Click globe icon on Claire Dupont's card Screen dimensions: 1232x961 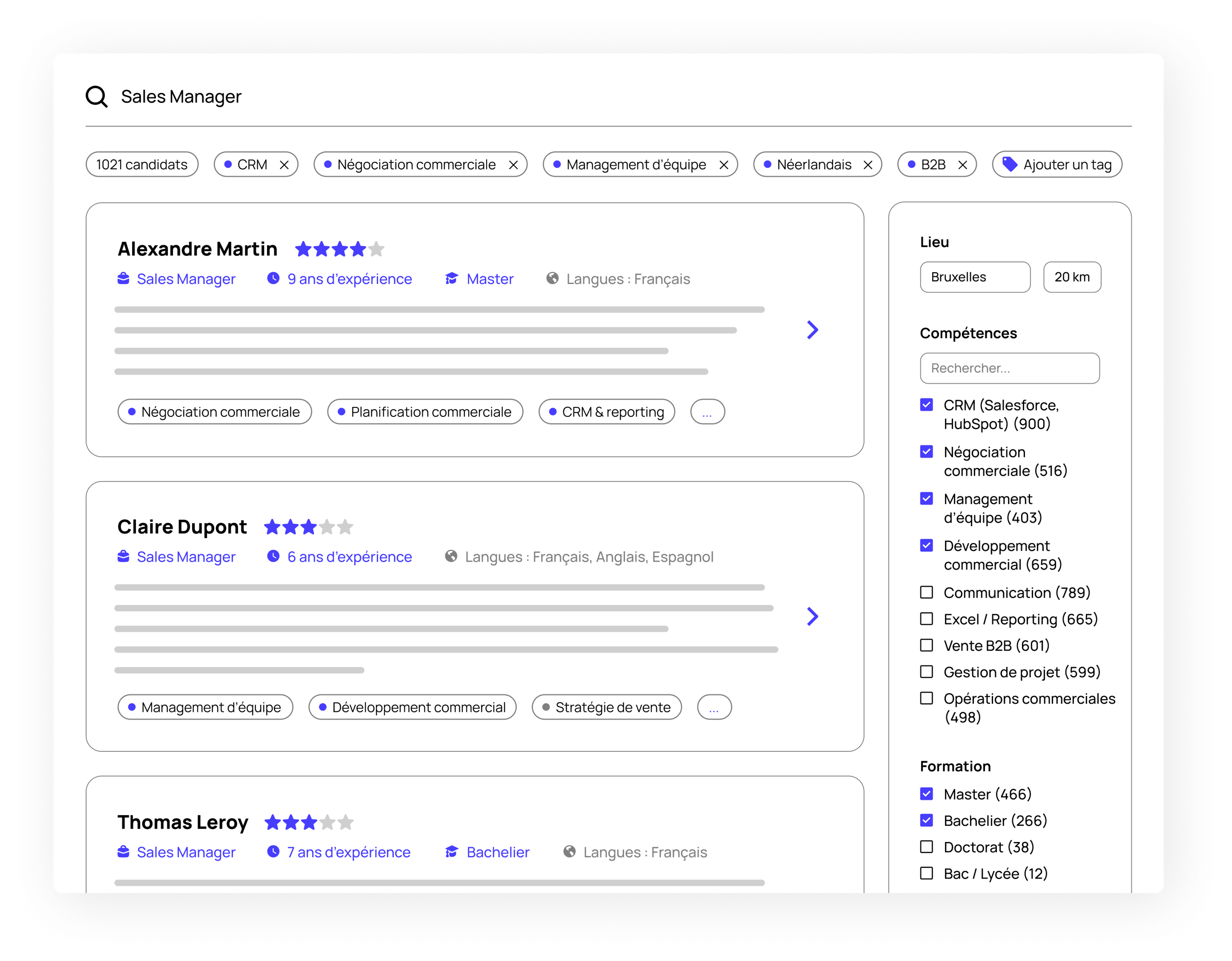coord(451,556)
